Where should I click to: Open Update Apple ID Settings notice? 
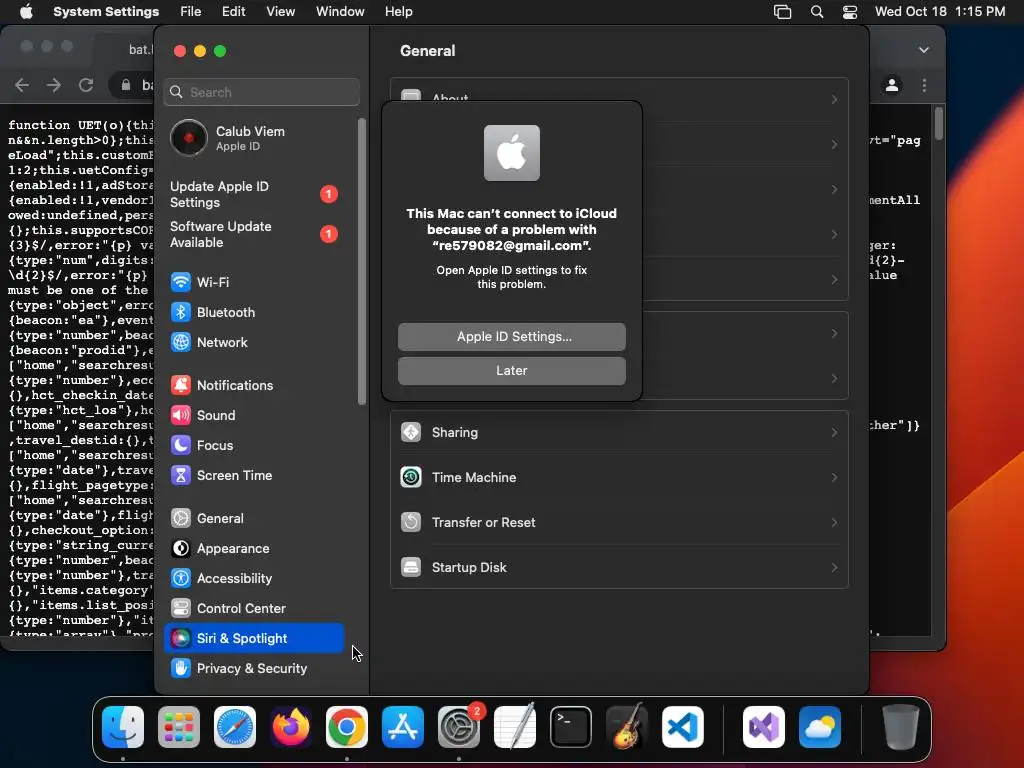point(253,195)
